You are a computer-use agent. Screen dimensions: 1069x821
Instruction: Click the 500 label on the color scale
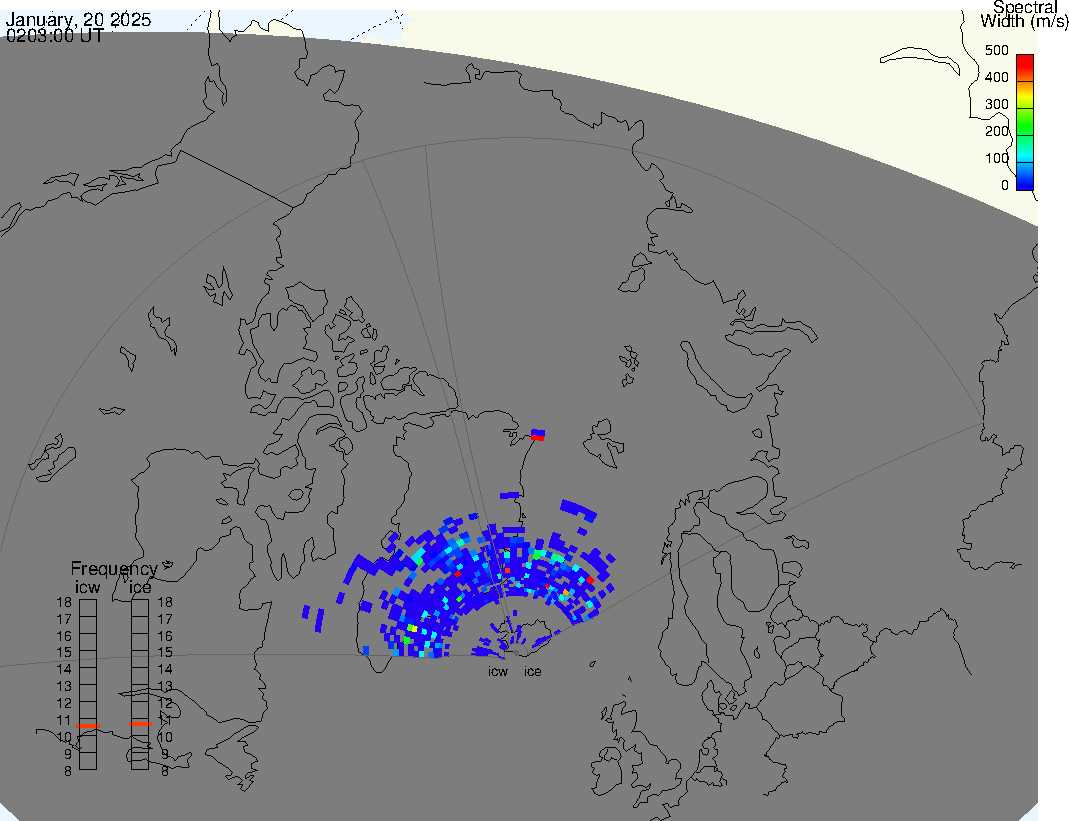click(997, 50)
